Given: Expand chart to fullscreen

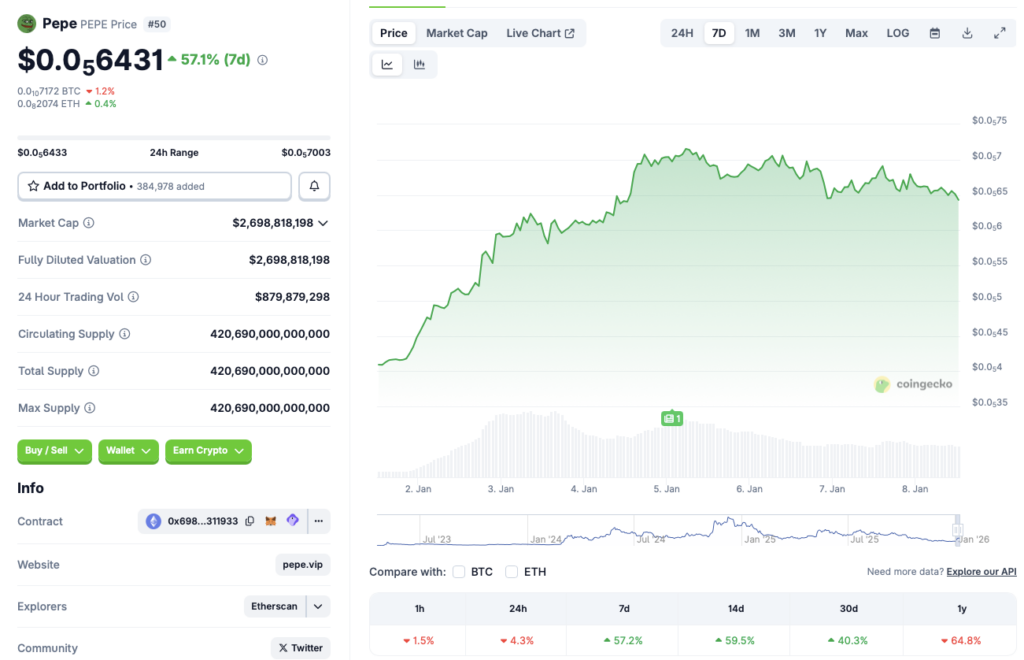Looking at the screenshot, I should (x=1000, y=32).
